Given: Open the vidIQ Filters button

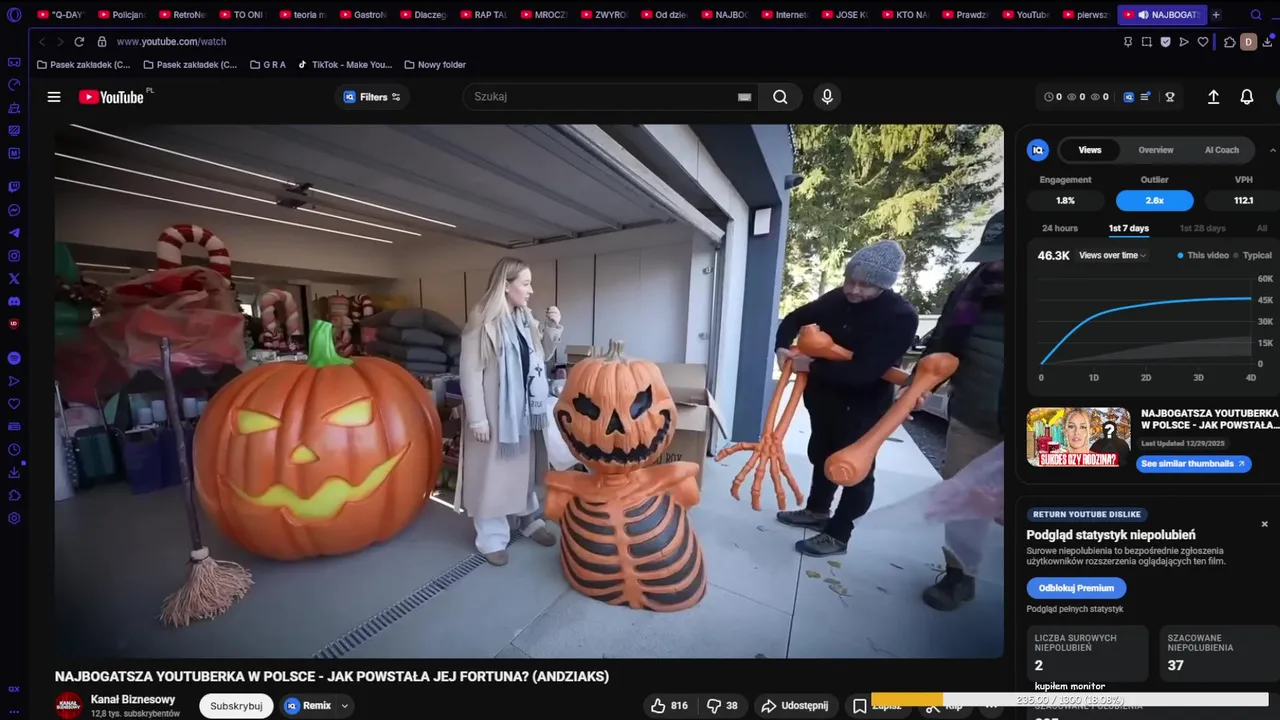Looking at the screenshot, I should tap(372, 97).
